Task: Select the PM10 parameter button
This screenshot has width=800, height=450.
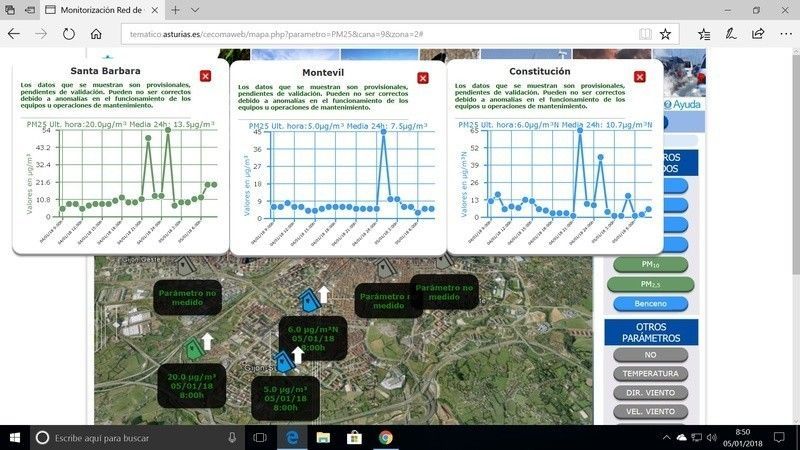Action: coord(647,265)
